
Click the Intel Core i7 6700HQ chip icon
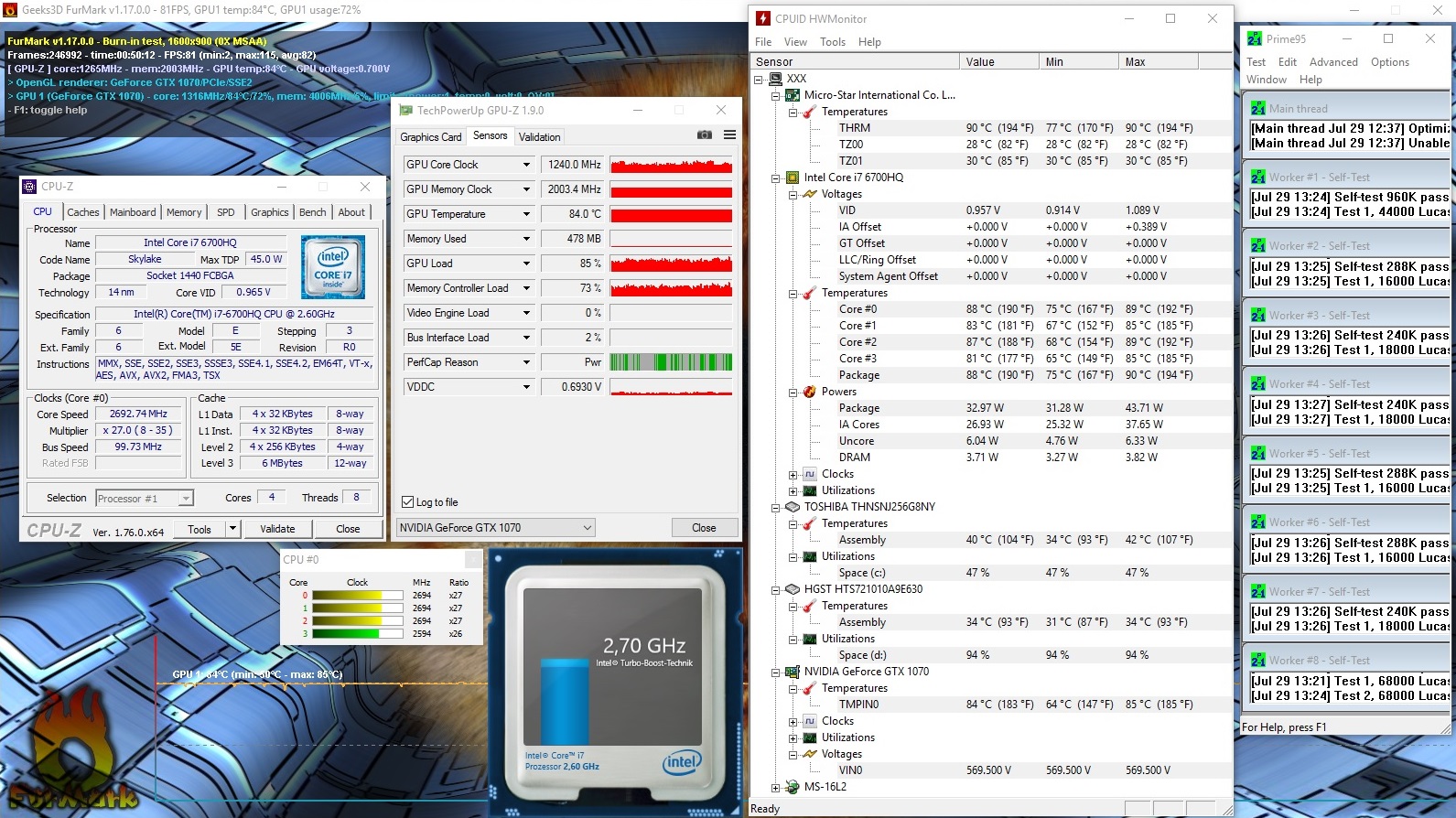point(793,178)
